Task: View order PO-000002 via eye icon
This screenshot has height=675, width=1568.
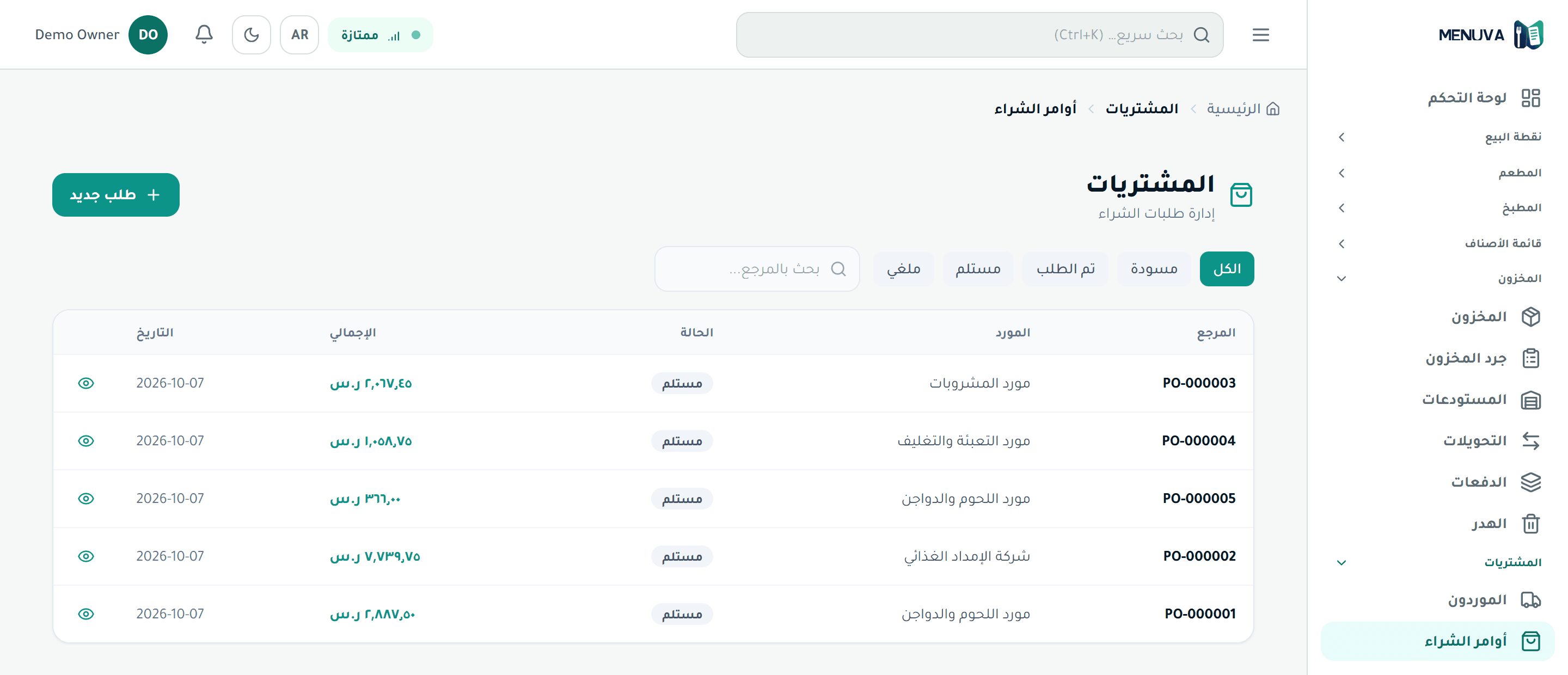Action: [86, 556]
